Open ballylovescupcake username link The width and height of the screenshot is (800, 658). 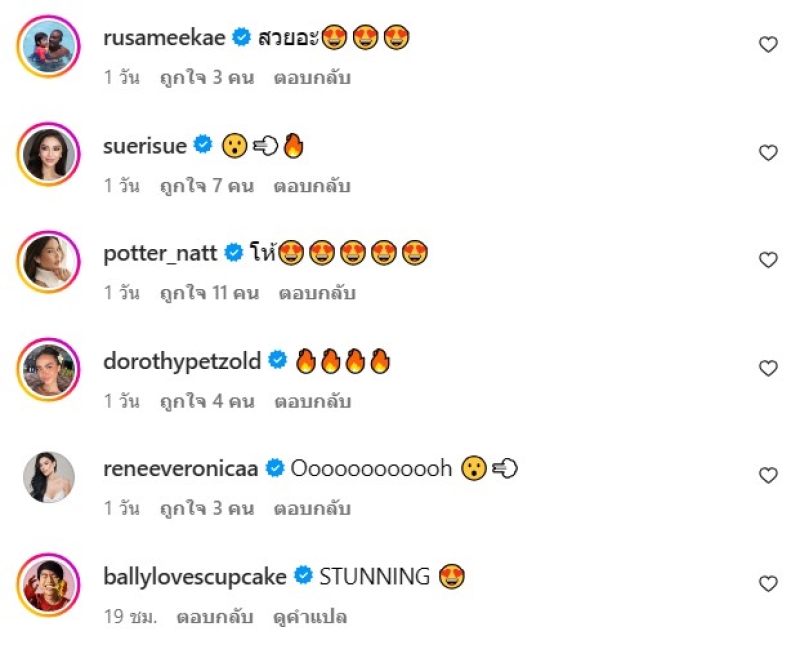(195, 577)
